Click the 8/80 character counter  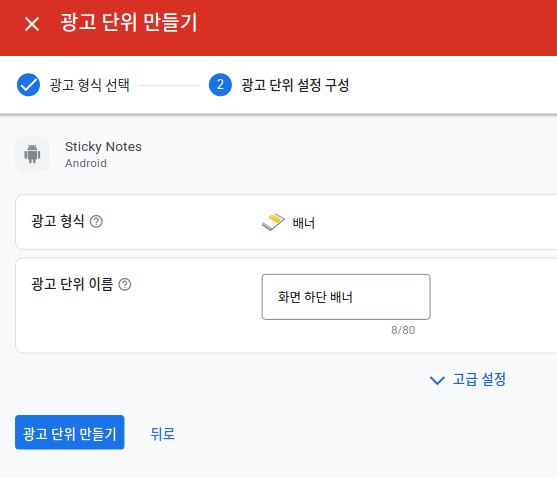click(403, 330)
